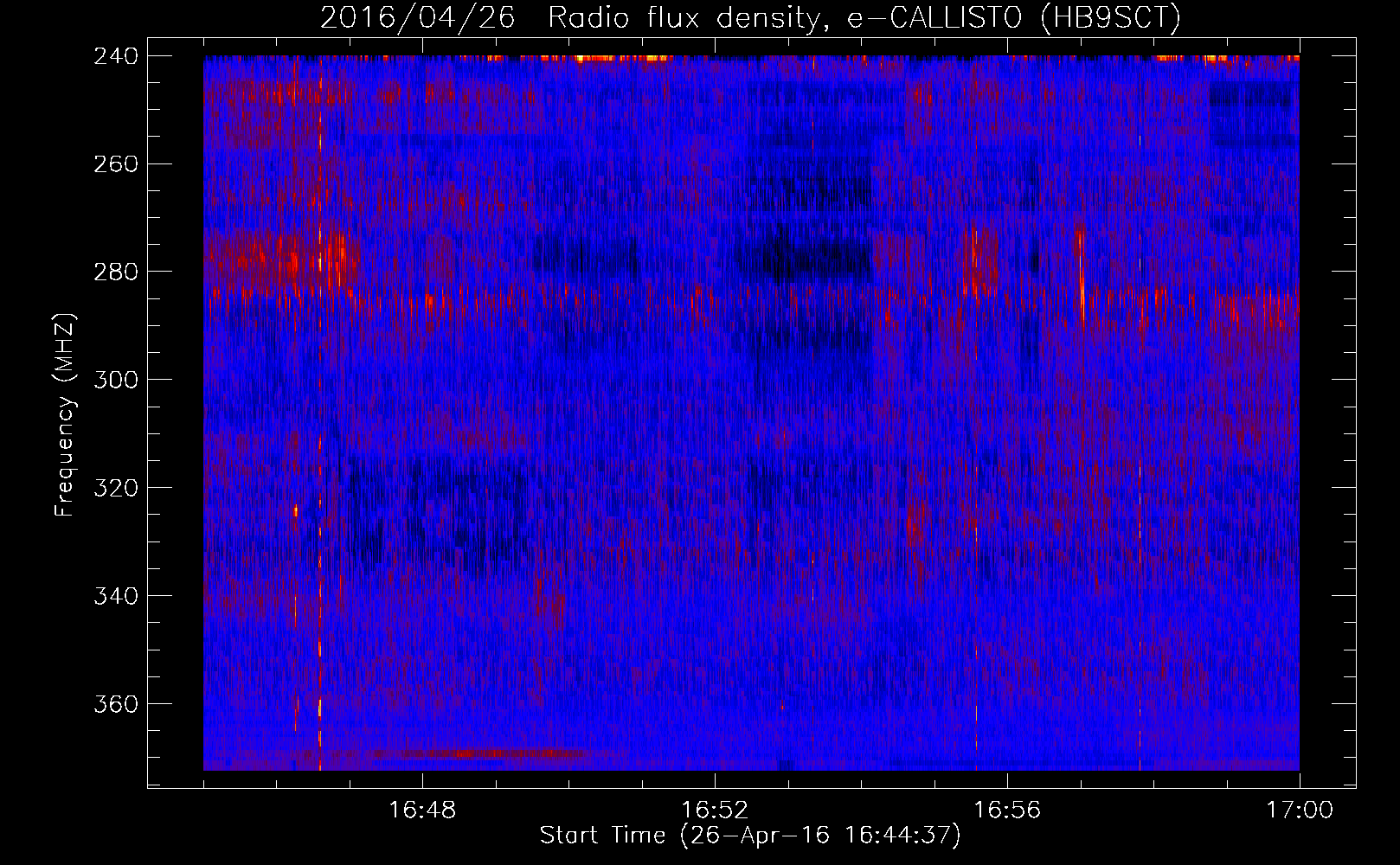Click the 16:48 time tick label

point(422,811)
